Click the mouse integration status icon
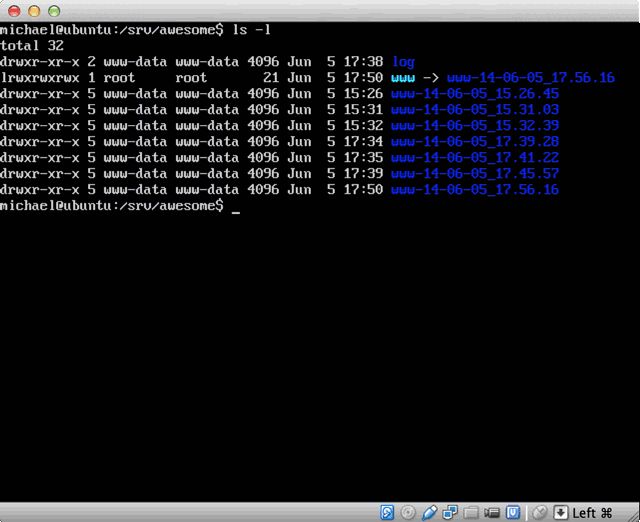Screen dimensions: 640x522 coord(540,512)
